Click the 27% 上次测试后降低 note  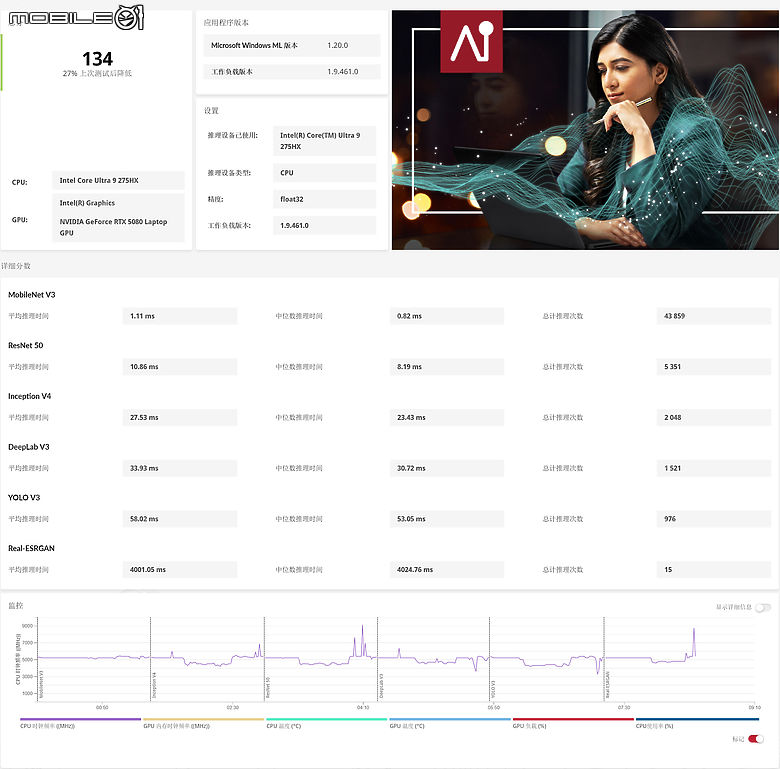[x=97, y=74]
